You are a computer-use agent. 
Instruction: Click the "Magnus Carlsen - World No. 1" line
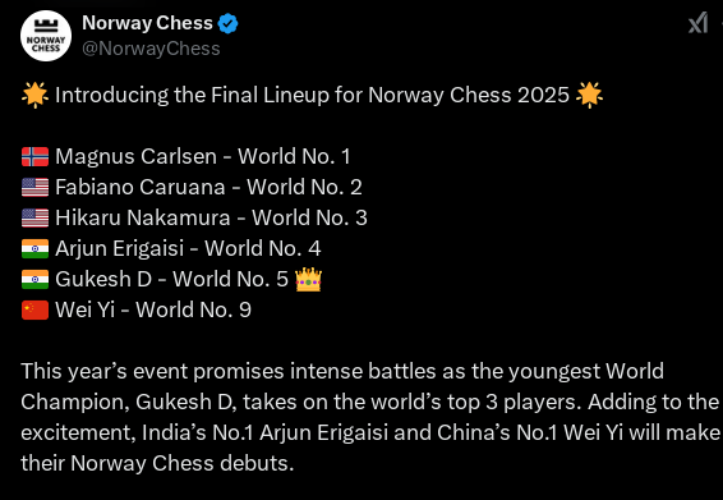[x=202, y=157]
